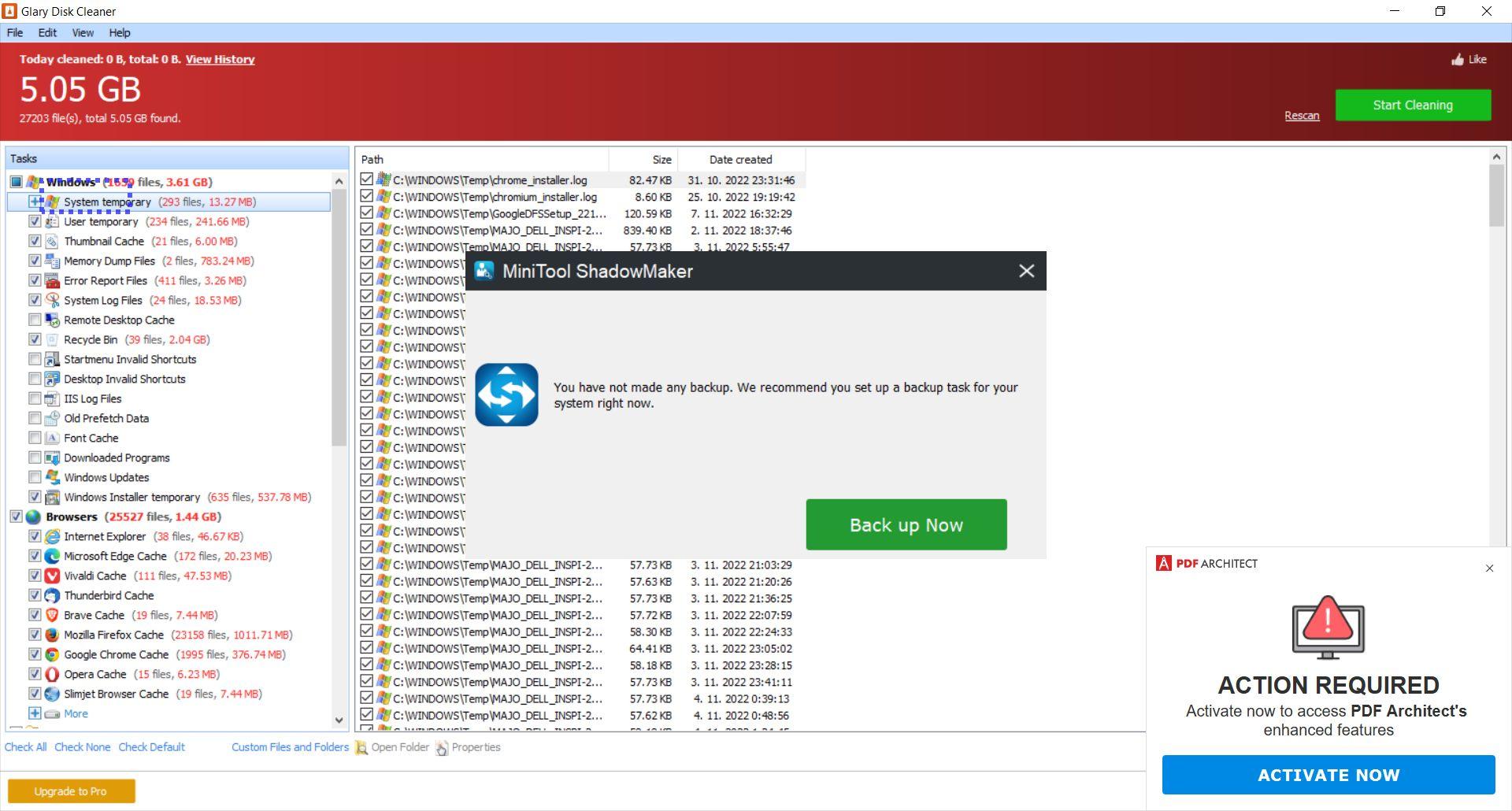1512x811 pixels.
Task: Expand System temporary tree node
Action: coord(35,202)
